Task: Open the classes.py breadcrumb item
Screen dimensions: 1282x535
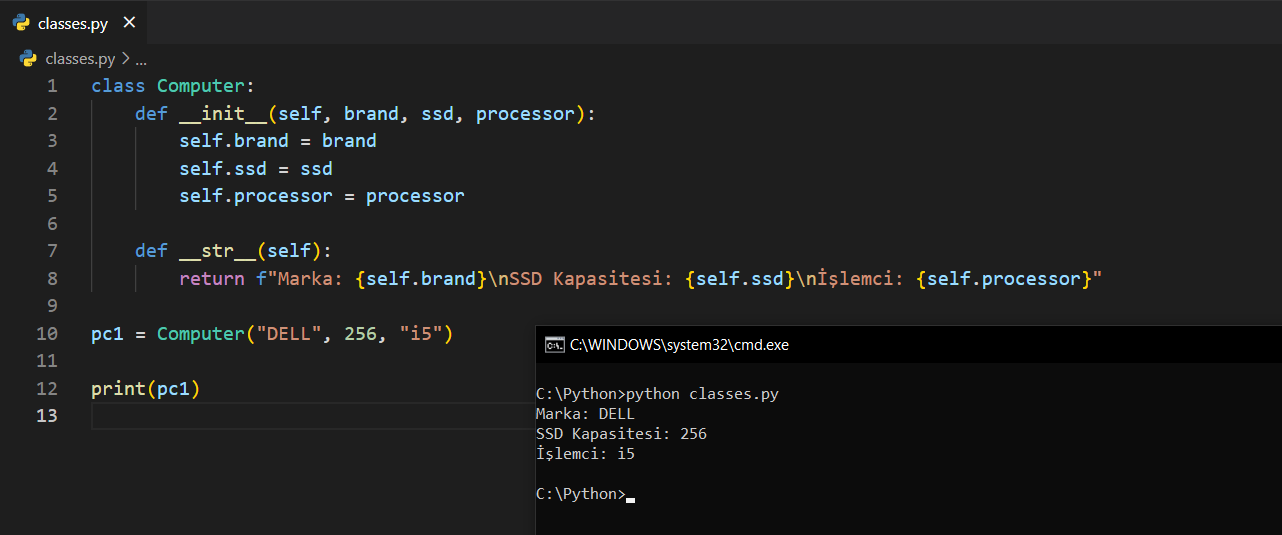Action: (80, 59)
